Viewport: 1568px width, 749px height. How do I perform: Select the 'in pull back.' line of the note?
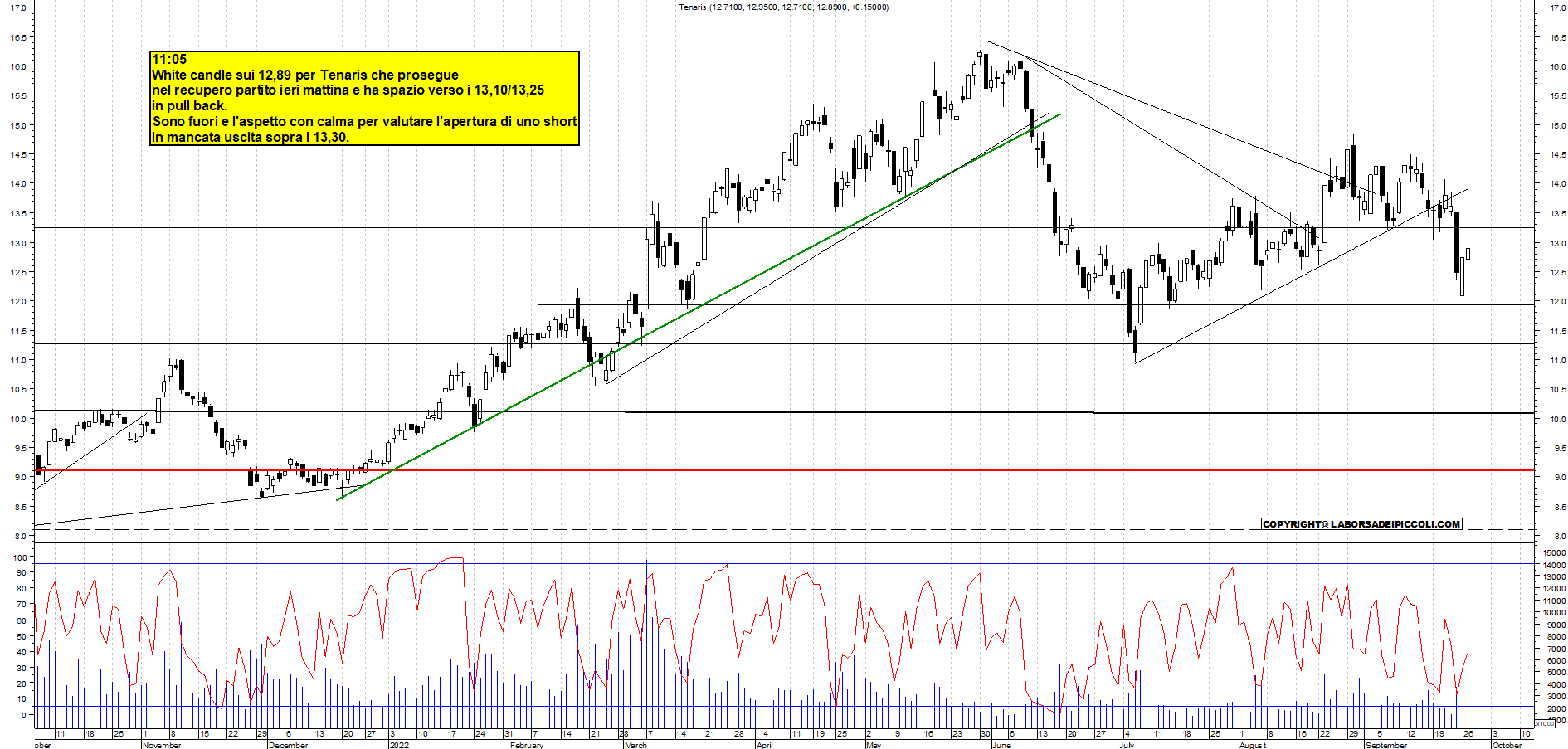[x=190, y=106]
